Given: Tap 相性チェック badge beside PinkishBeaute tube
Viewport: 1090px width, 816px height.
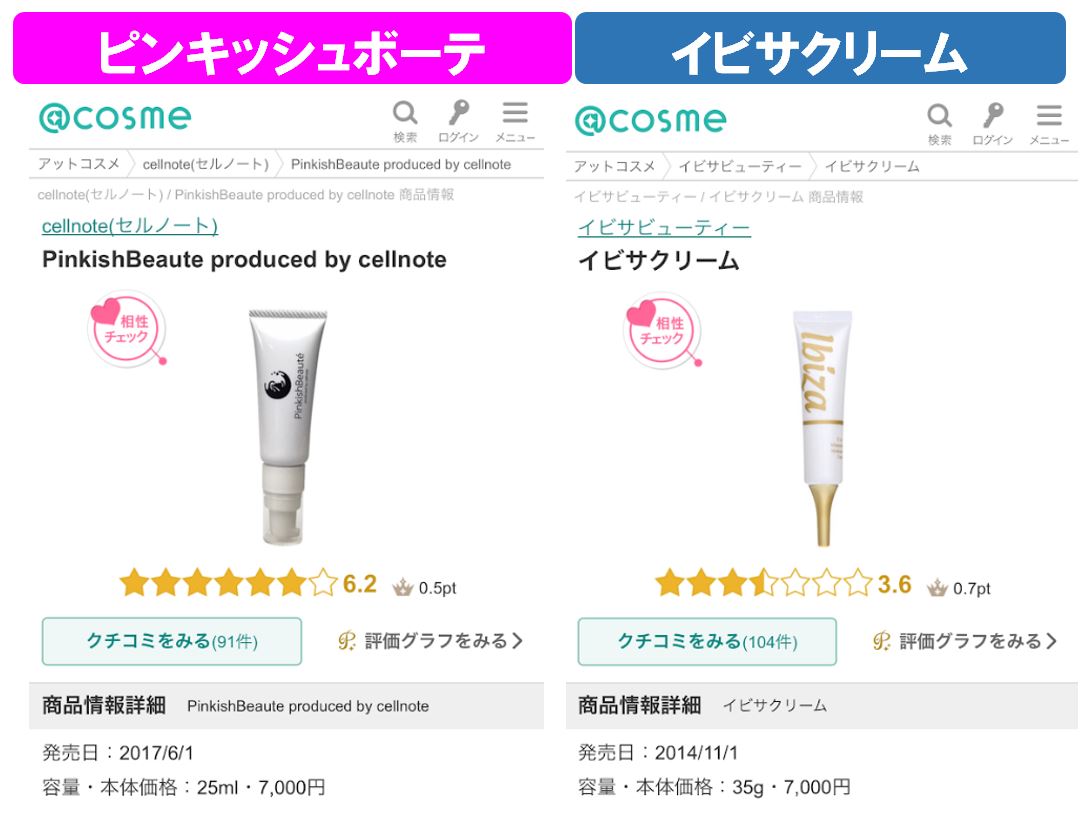Looking at the screenshot, I should 127,329.
